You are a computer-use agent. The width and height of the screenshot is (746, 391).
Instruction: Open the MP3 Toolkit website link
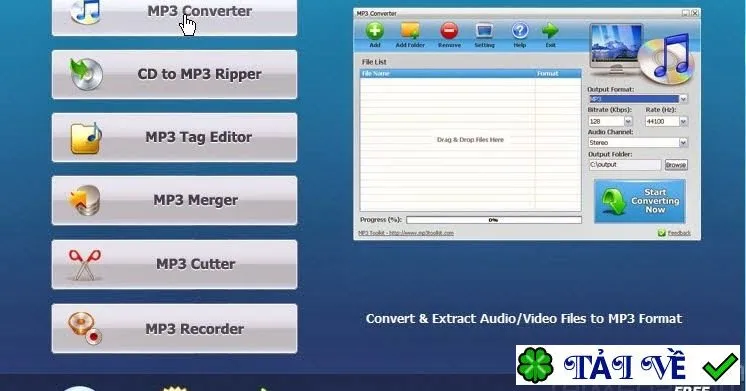click(x=406, y=233)
